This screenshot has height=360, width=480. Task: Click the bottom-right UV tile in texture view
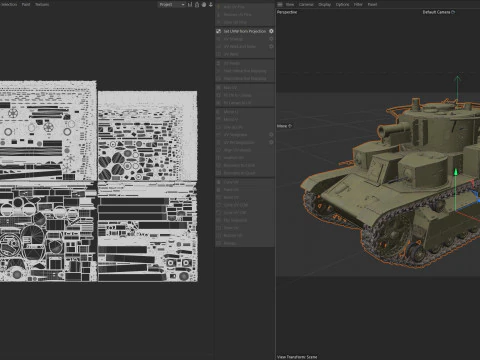(148, 232)
